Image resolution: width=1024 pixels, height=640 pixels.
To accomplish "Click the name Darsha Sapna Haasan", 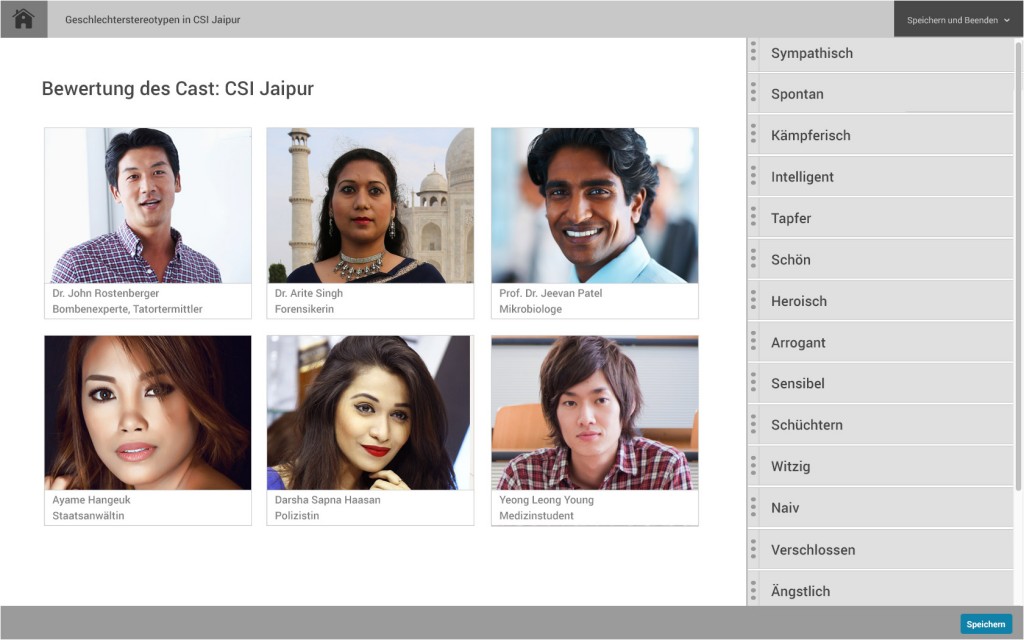I will click(327, 500).
